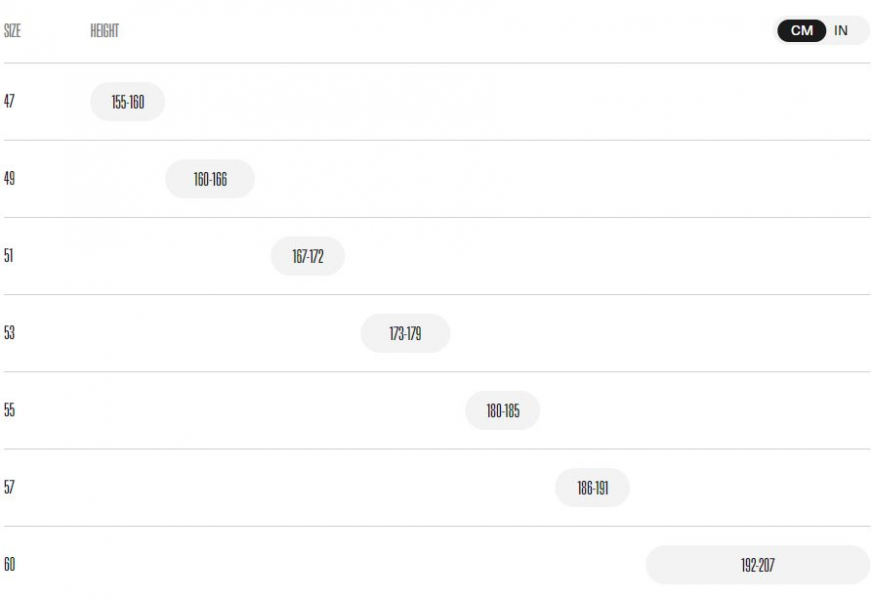Screen dimensions: 872x600
Task: Click the HEIGHT column header
Action: point(105,31)
